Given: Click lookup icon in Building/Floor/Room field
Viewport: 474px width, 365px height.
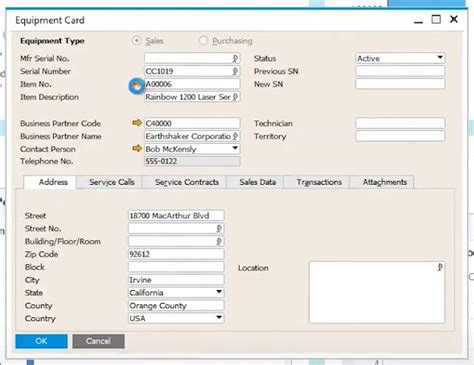Looking at the screenshot, I should [219, 241].
